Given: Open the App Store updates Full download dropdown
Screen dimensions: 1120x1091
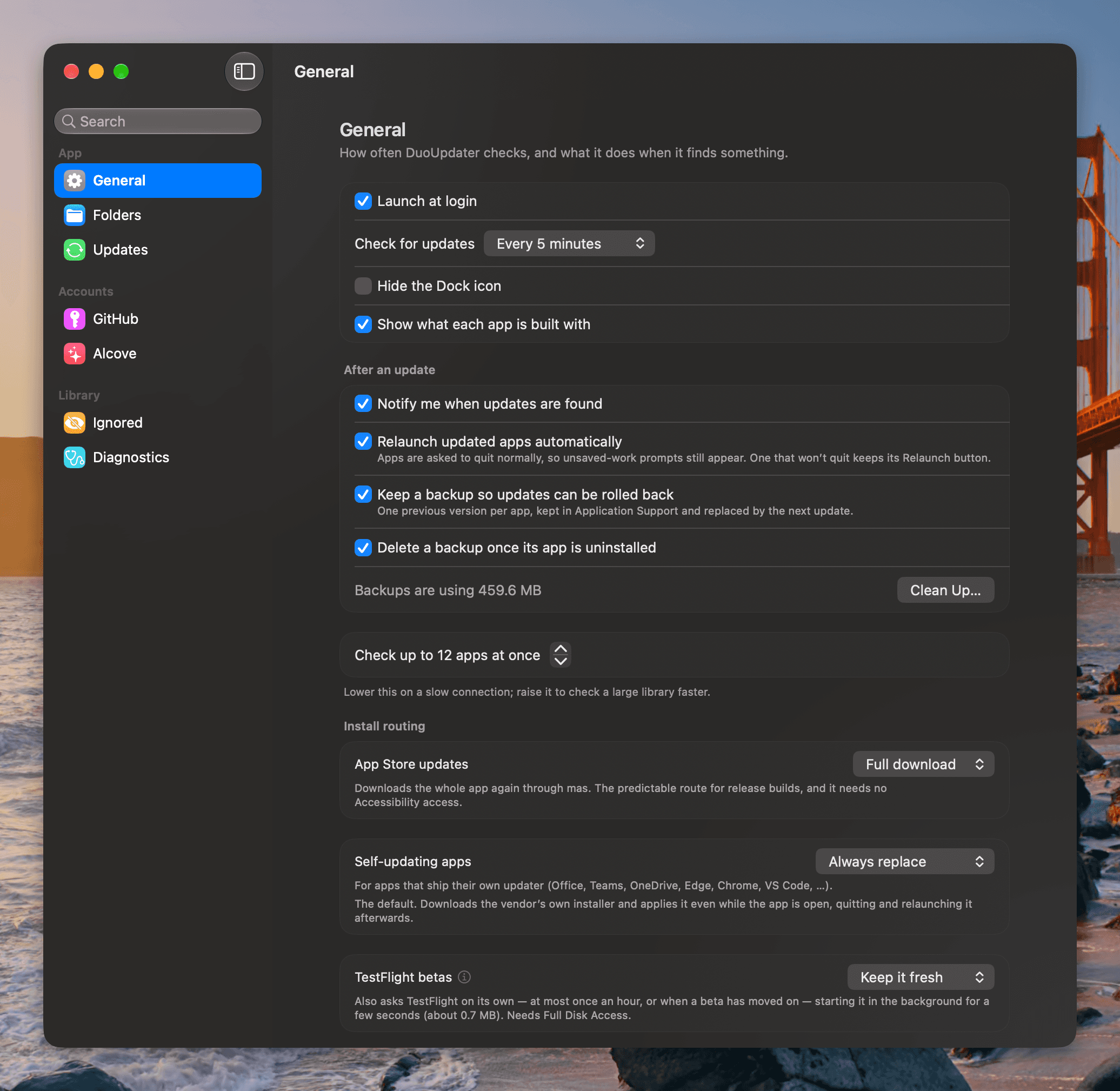Looking at the screenshot, I should [x=923, y=764].
